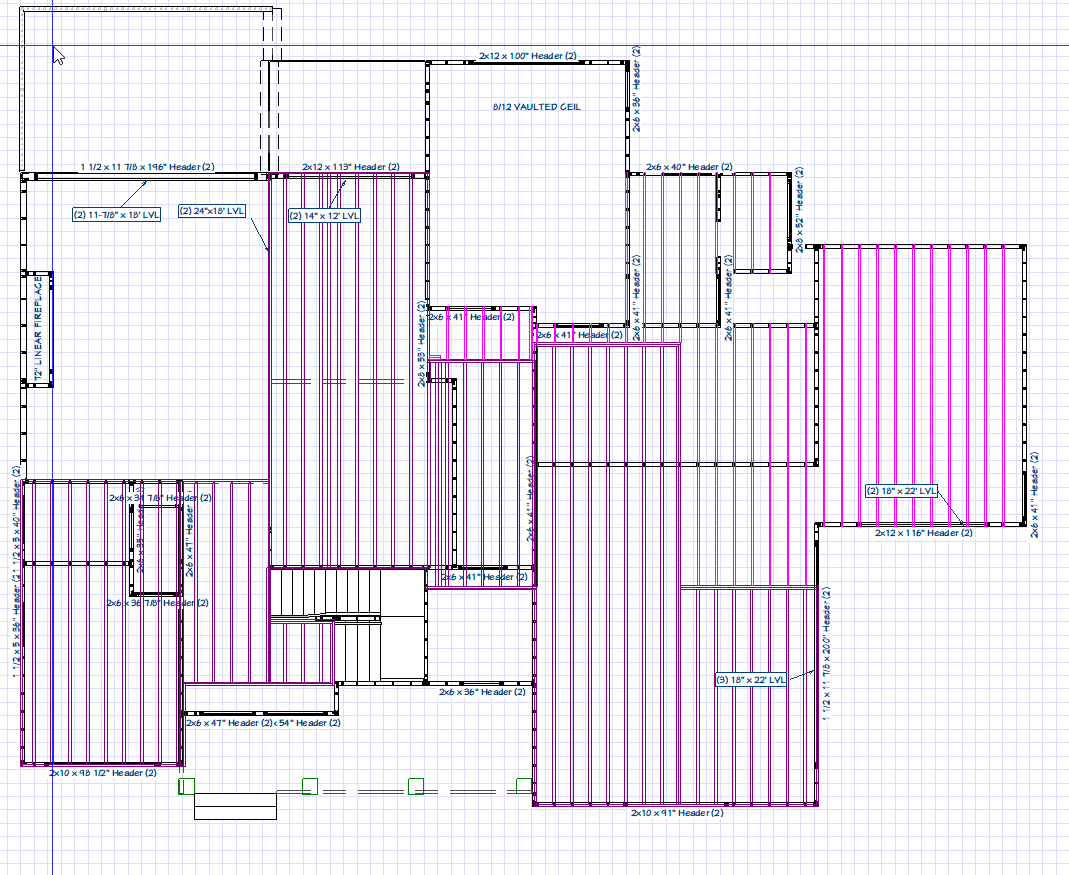Click the 8/12 VAULTED CEIL text label
The height and width of the screenshot is (875, 1069).
point(537,106)
